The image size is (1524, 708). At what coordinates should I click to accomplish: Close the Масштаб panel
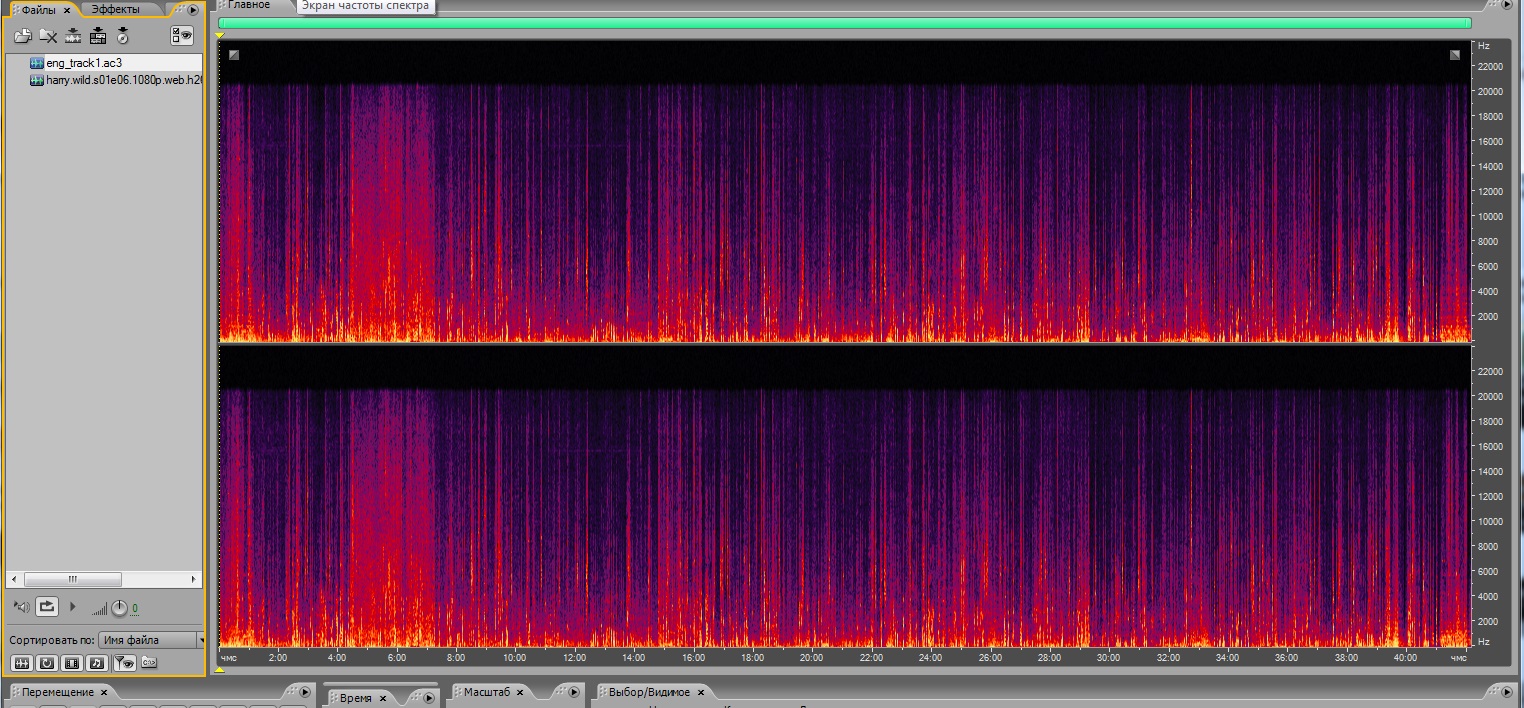pyautogui.click(x=521, y=693)
